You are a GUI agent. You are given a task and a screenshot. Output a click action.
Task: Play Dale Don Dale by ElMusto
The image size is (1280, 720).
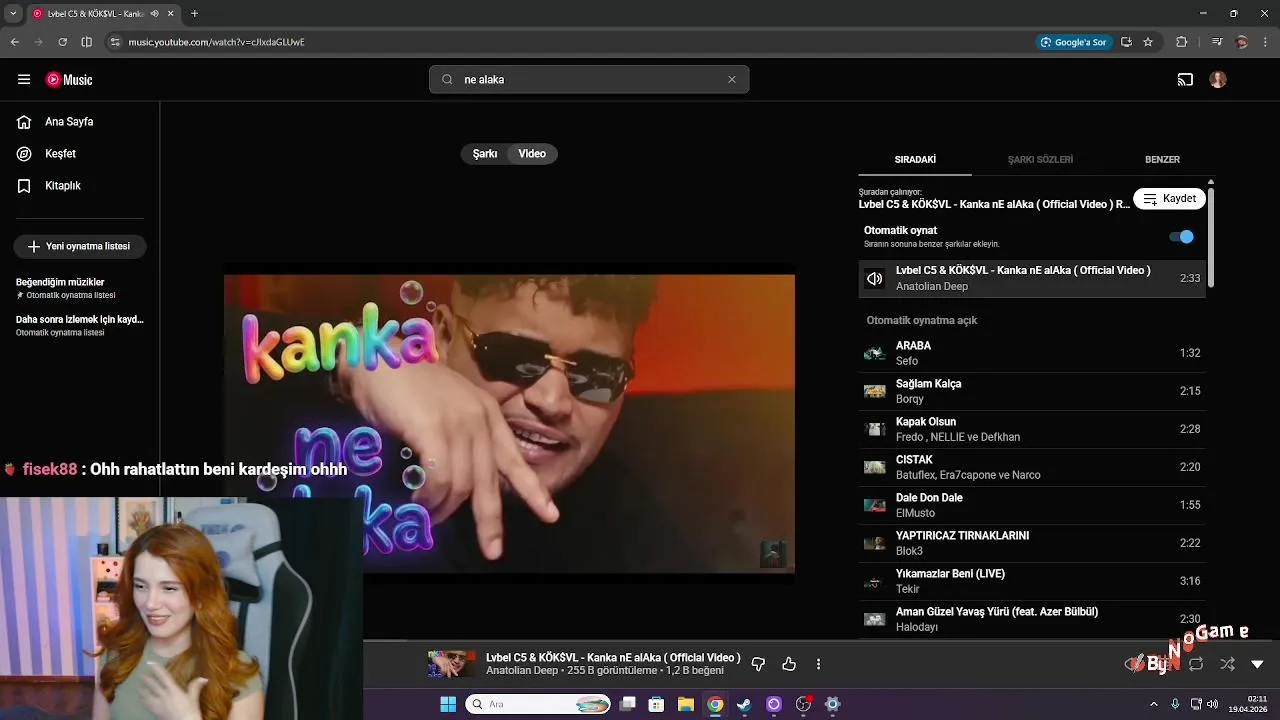pos(1032,505)
